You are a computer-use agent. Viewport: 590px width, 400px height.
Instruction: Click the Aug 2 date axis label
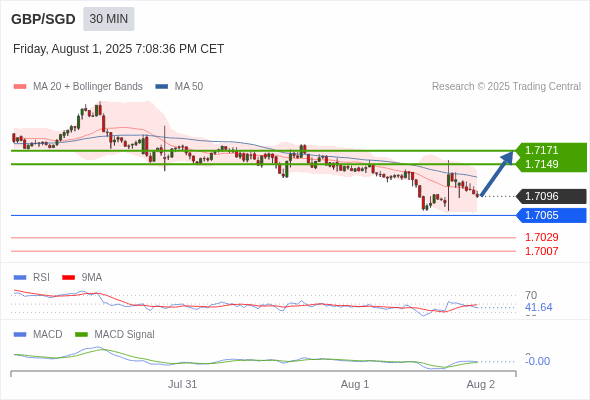481,384
